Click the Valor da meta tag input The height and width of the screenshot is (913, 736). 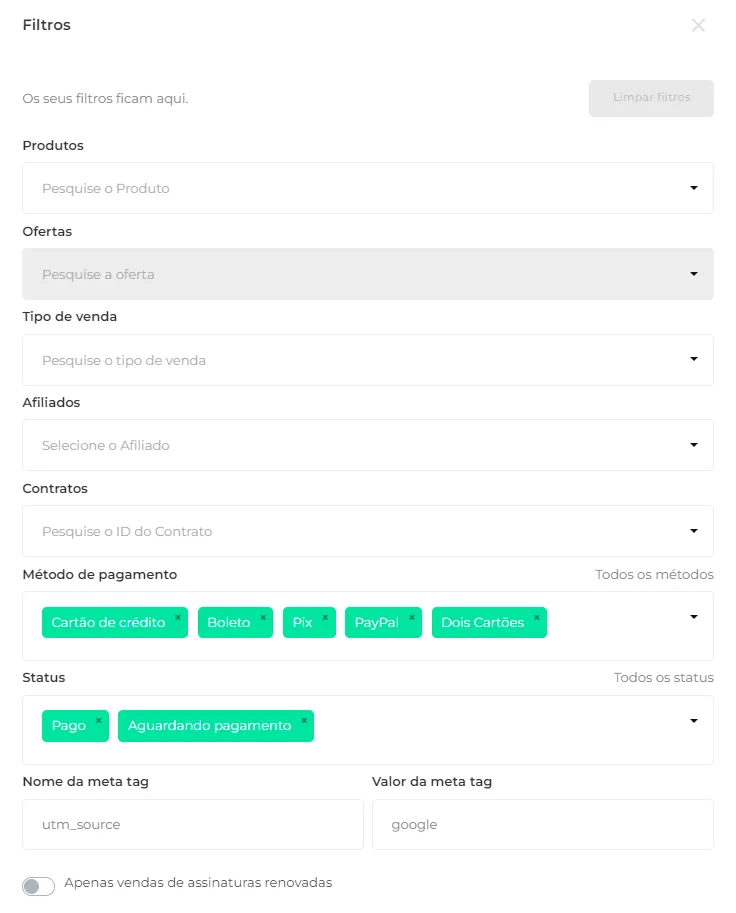(x=543, y=824)
